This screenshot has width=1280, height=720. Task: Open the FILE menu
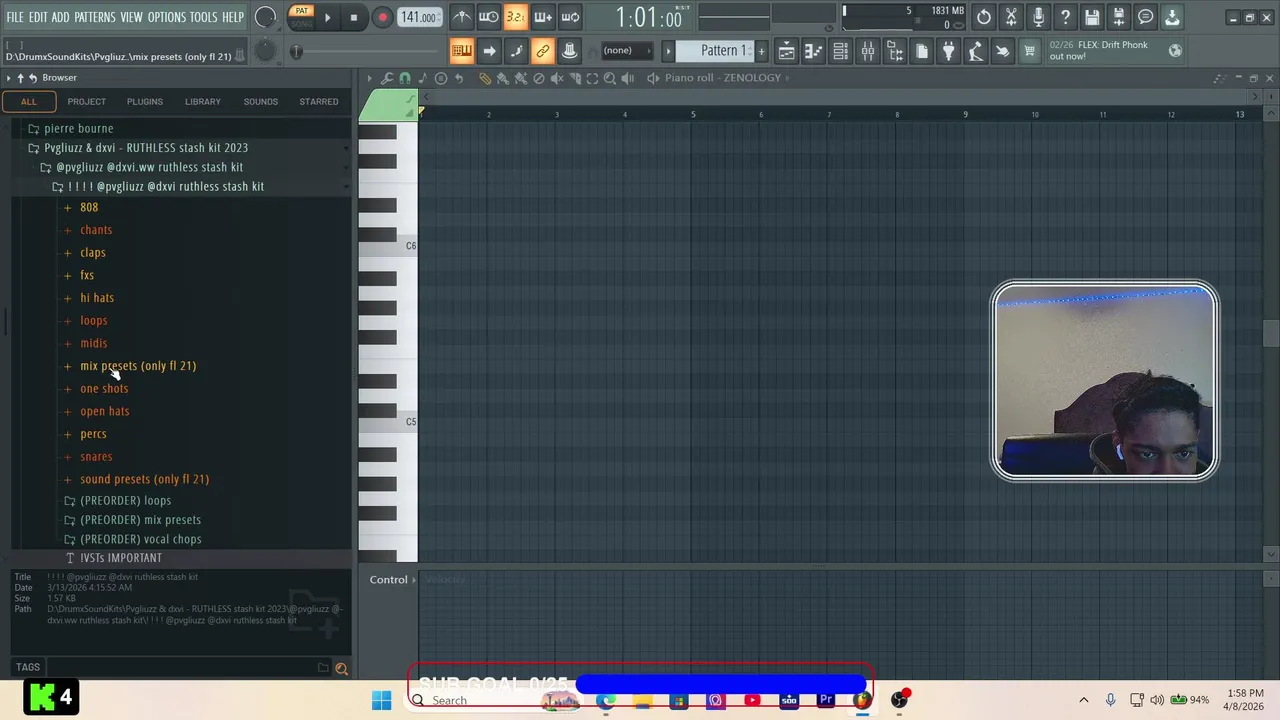click(15, 17)
